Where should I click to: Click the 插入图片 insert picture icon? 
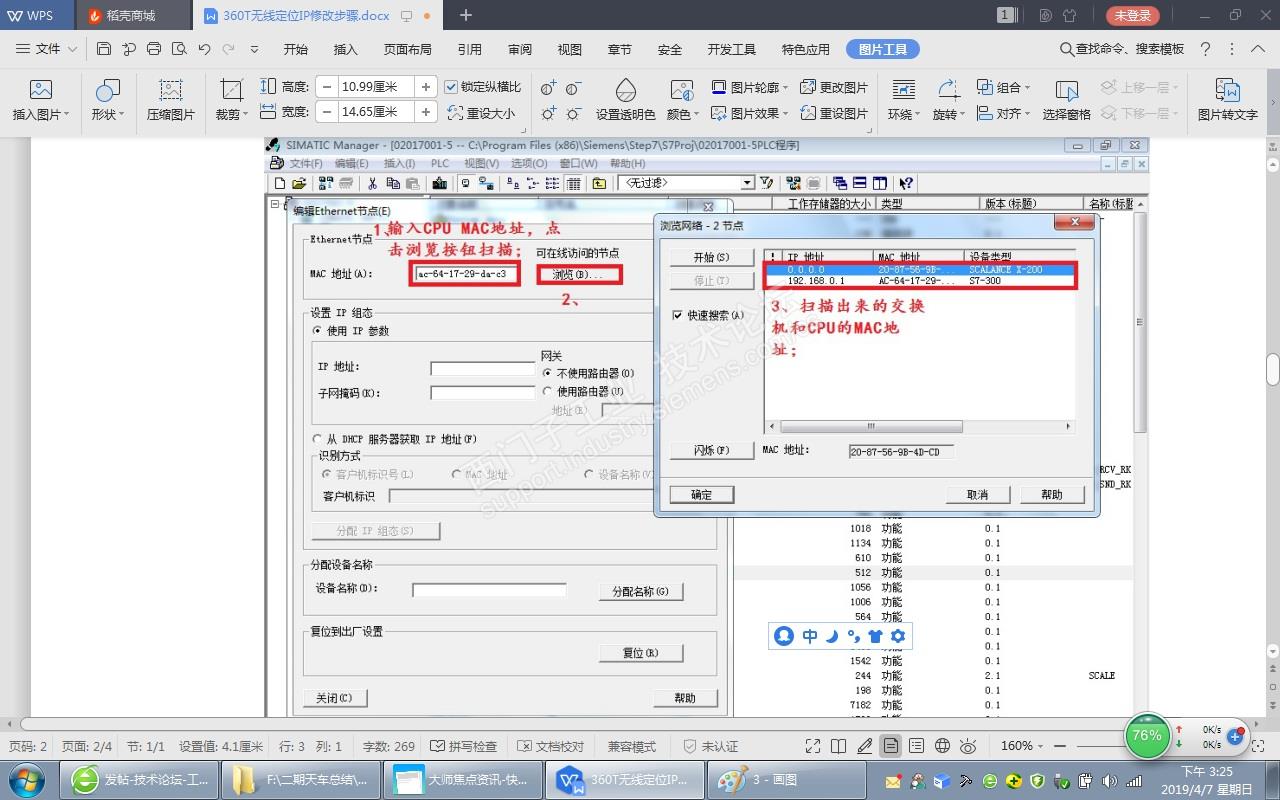click(x=41, y=101)
